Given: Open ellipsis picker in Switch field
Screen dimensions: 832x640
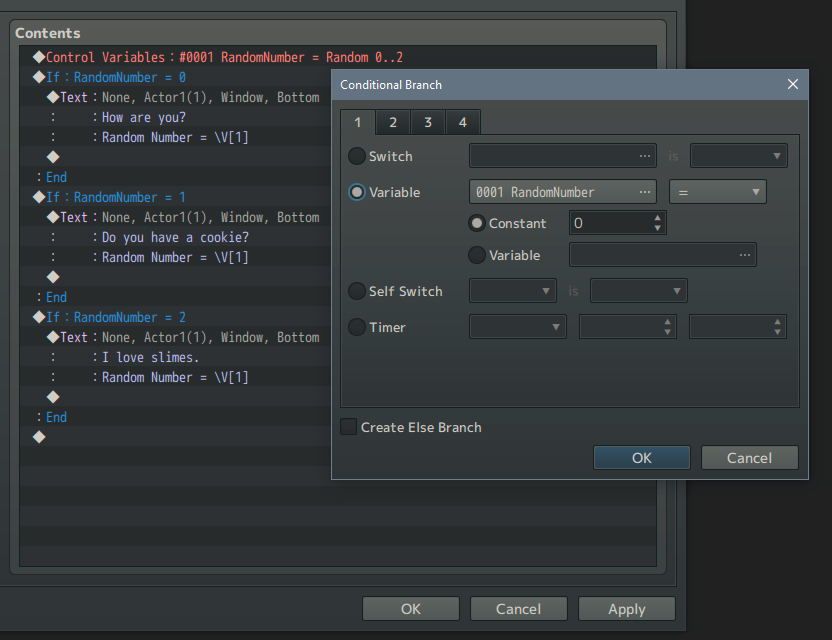Looking at the screenshot, I should 645,156.
